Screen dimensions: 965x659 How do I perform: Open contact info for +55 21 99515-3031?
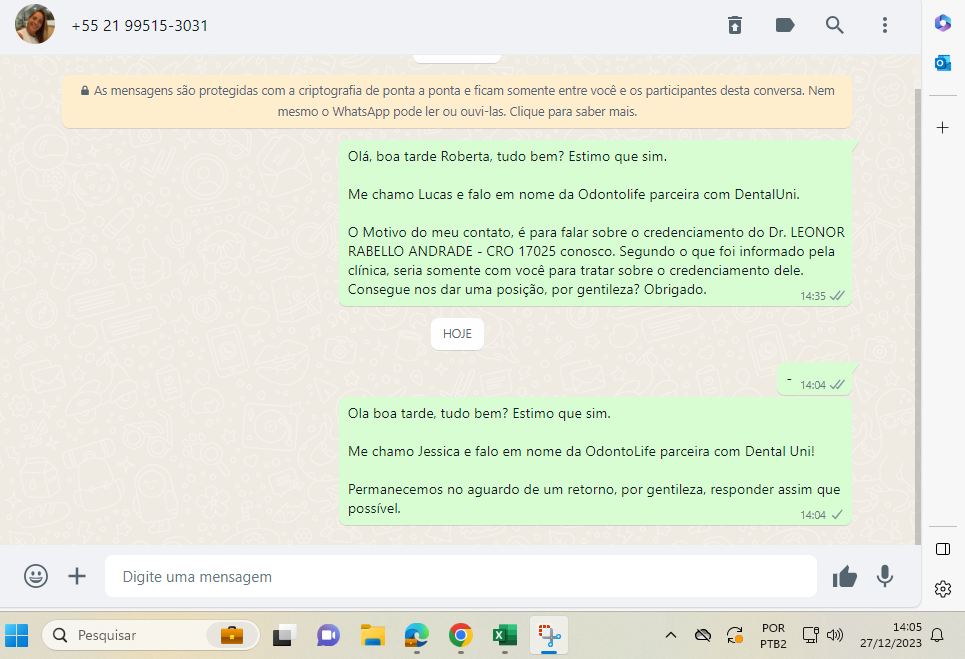pyautogui.click(x=140, y=25)
